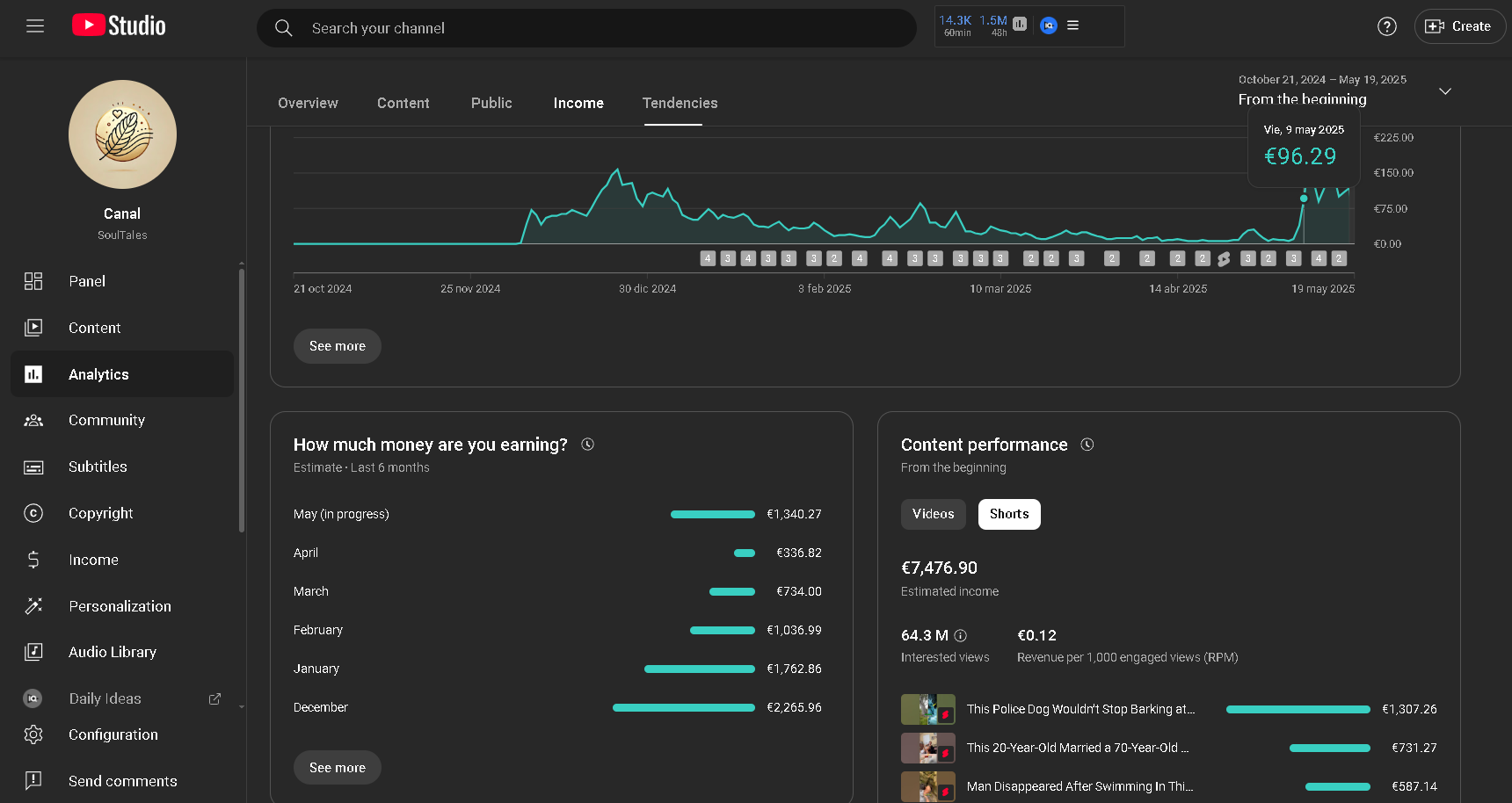Image resolution: width=1512 pixels, height=803 pixels.
Task: Click the Shorts marker icon on chart timeline
Action: (1224, 259)
